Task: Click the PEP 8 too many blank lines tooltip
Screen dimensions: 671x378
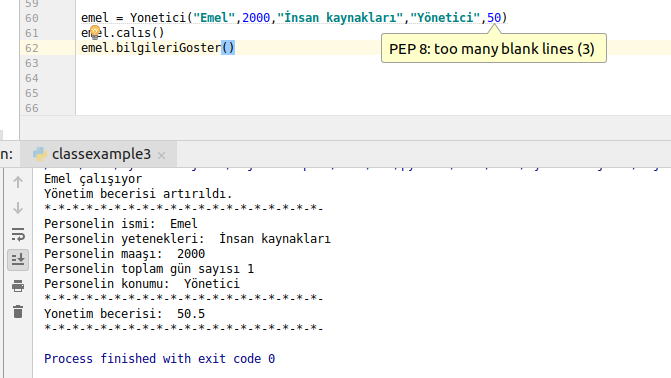Action: click(x=494, y=48)
